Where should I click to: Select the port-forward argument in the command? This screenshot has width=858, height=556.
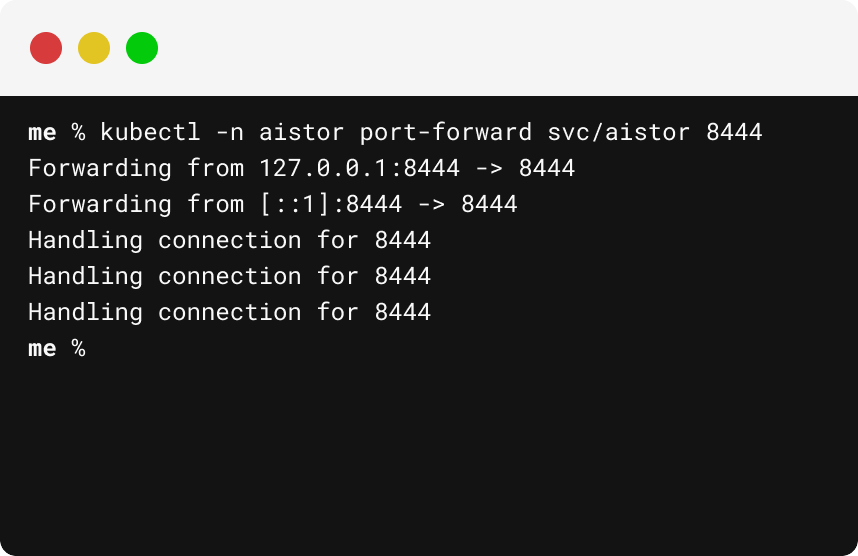point(445,132)
